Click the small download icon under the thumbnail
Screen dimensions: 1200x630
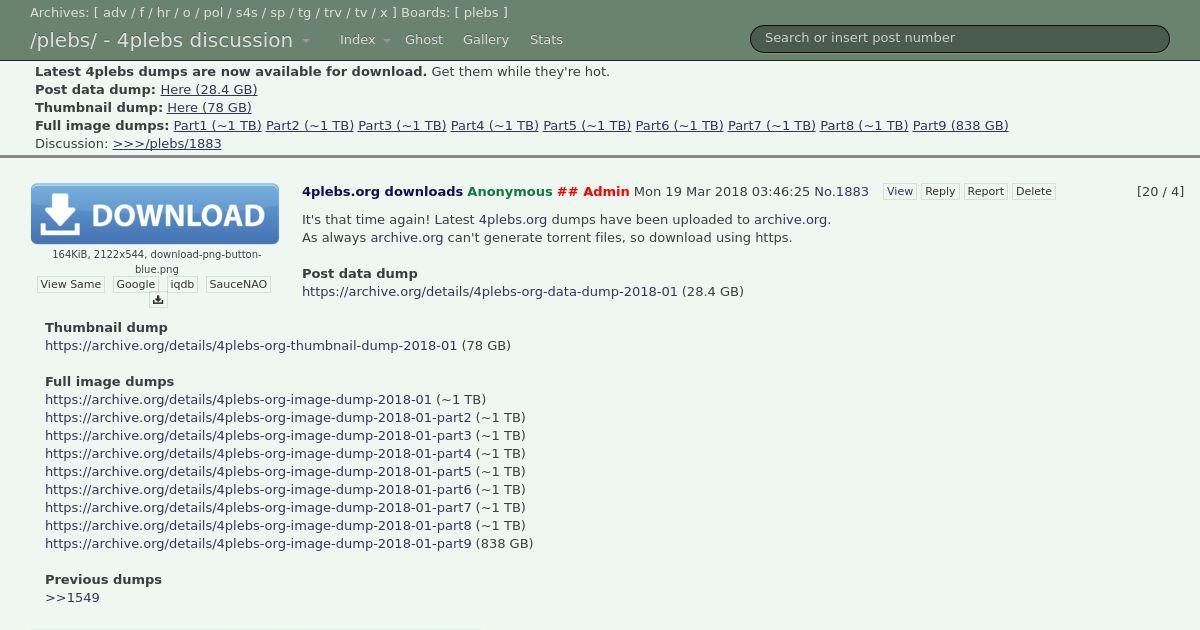tap(158, 300)
